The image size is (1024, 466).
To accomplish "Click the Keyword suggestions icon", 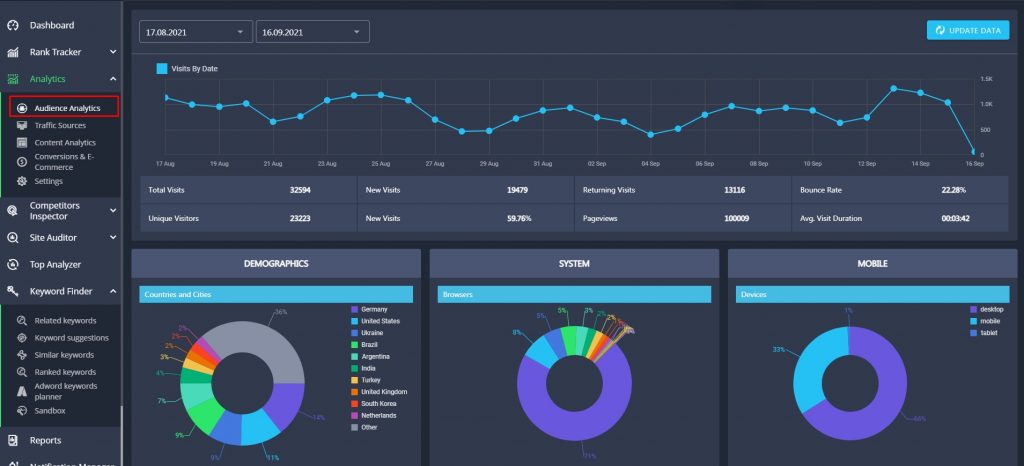I will tap(22, 337).
